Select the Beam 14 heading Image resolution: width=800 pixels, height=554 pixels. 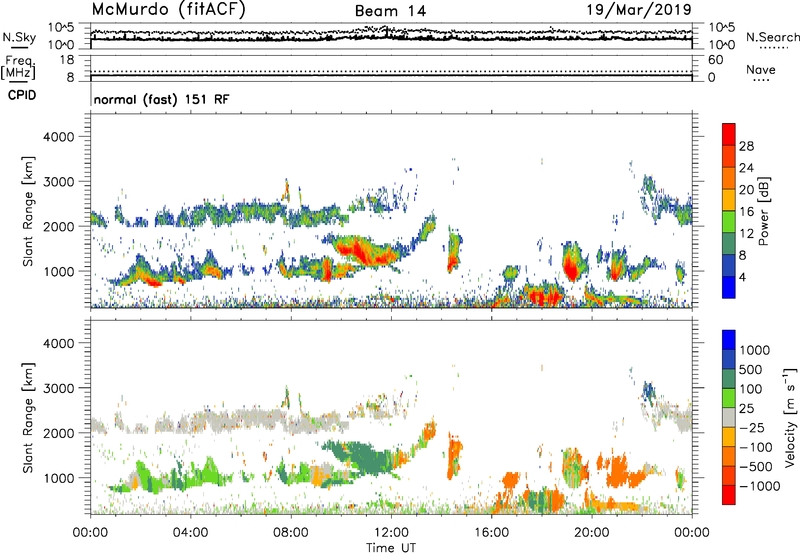390,11
